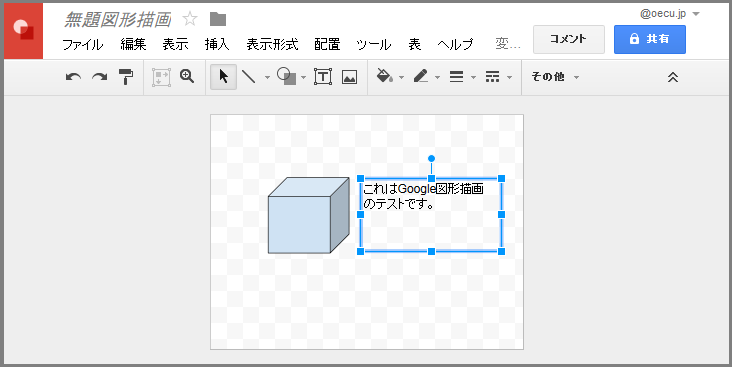The width and height of the screenshot is (732, 367).
Task: Select the arrow pointer tool
Action: pyautogui.click(x=224, y=77)
